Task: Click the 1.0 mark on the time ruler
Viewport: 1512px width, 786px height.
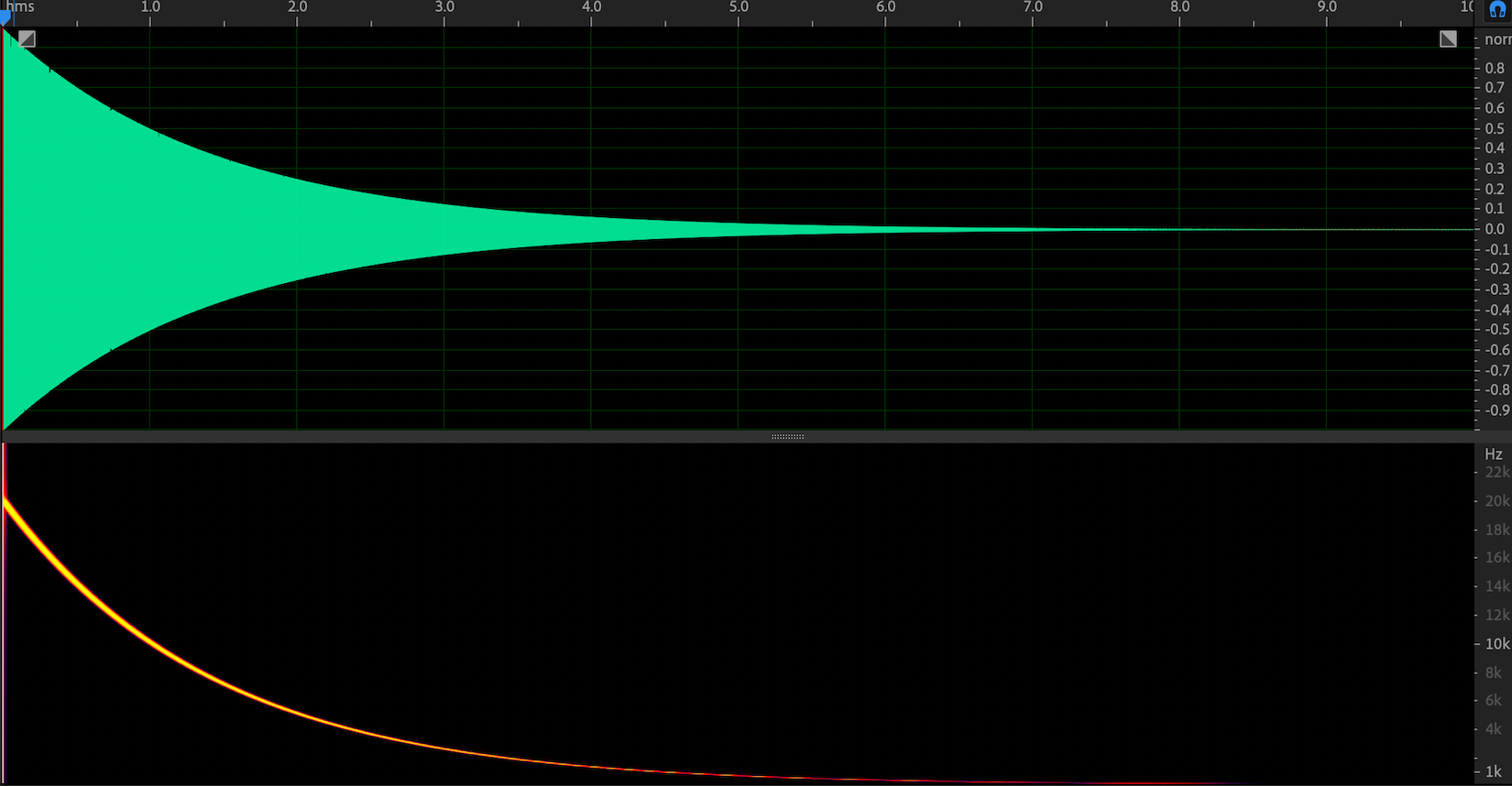Action: (150, 7)
